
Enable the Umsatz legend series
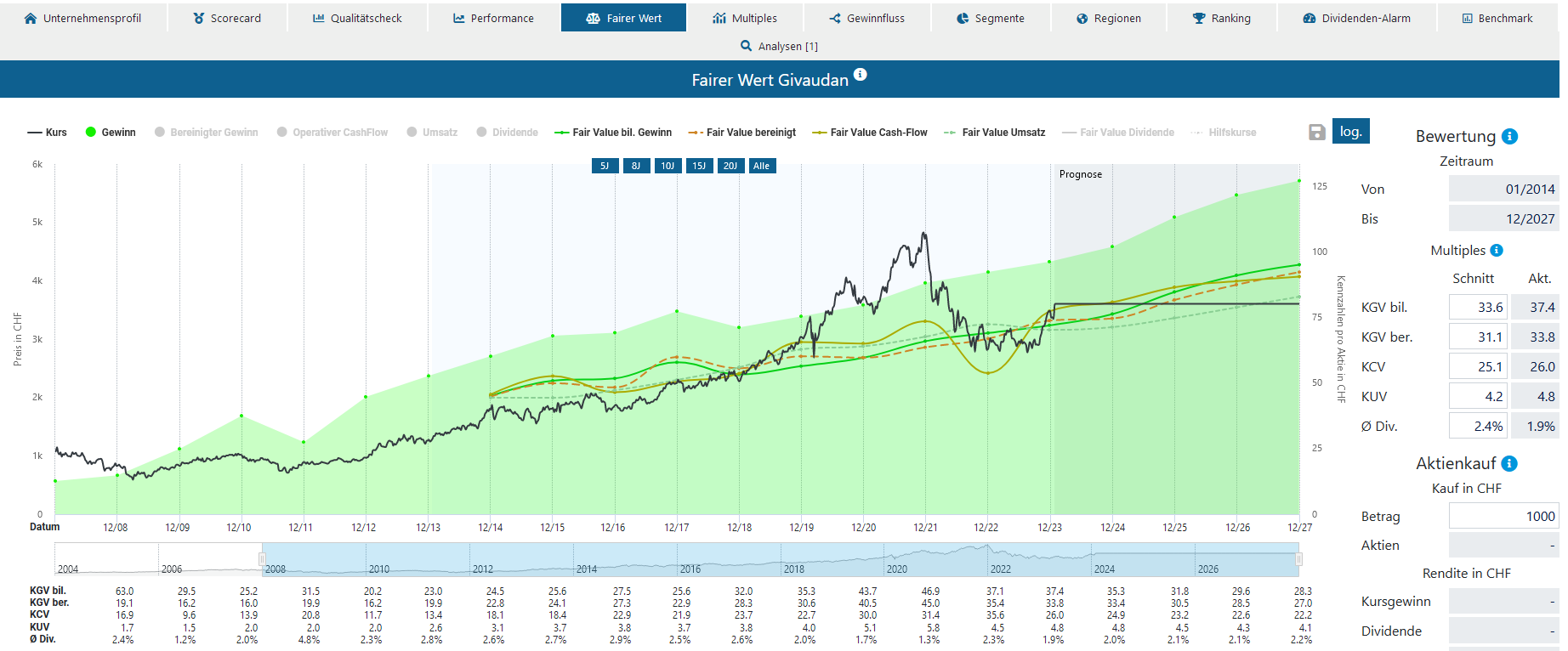(432, 133)
